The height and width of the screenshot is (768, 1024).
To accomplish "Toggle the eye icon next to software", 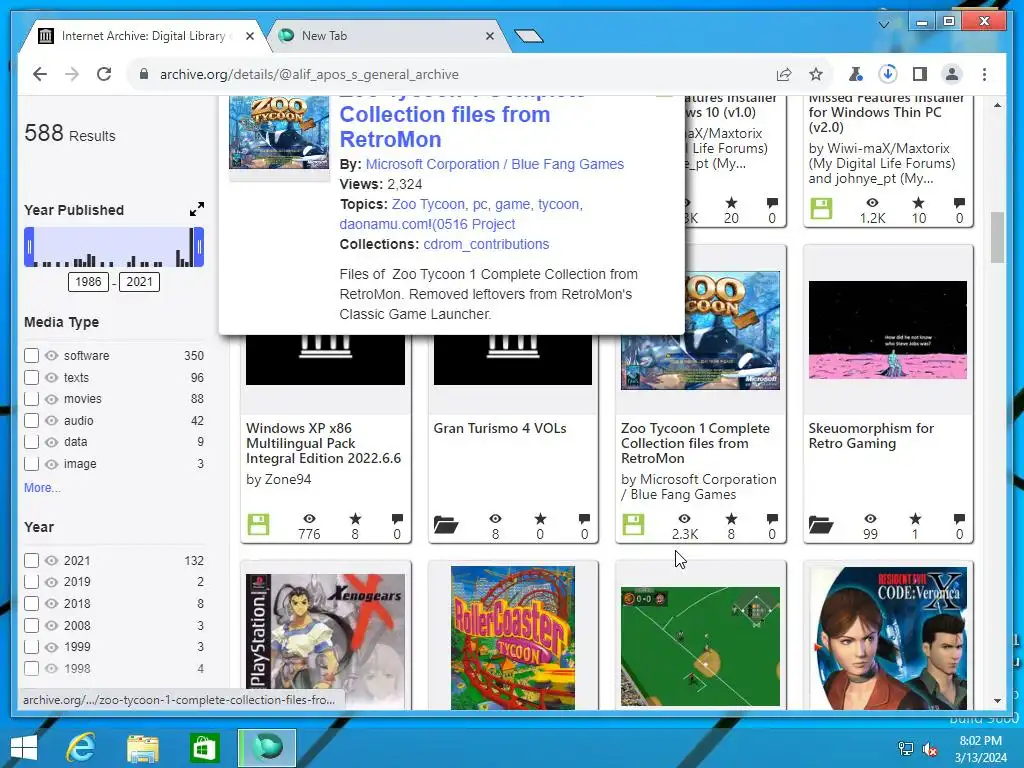I will [52, 355].
